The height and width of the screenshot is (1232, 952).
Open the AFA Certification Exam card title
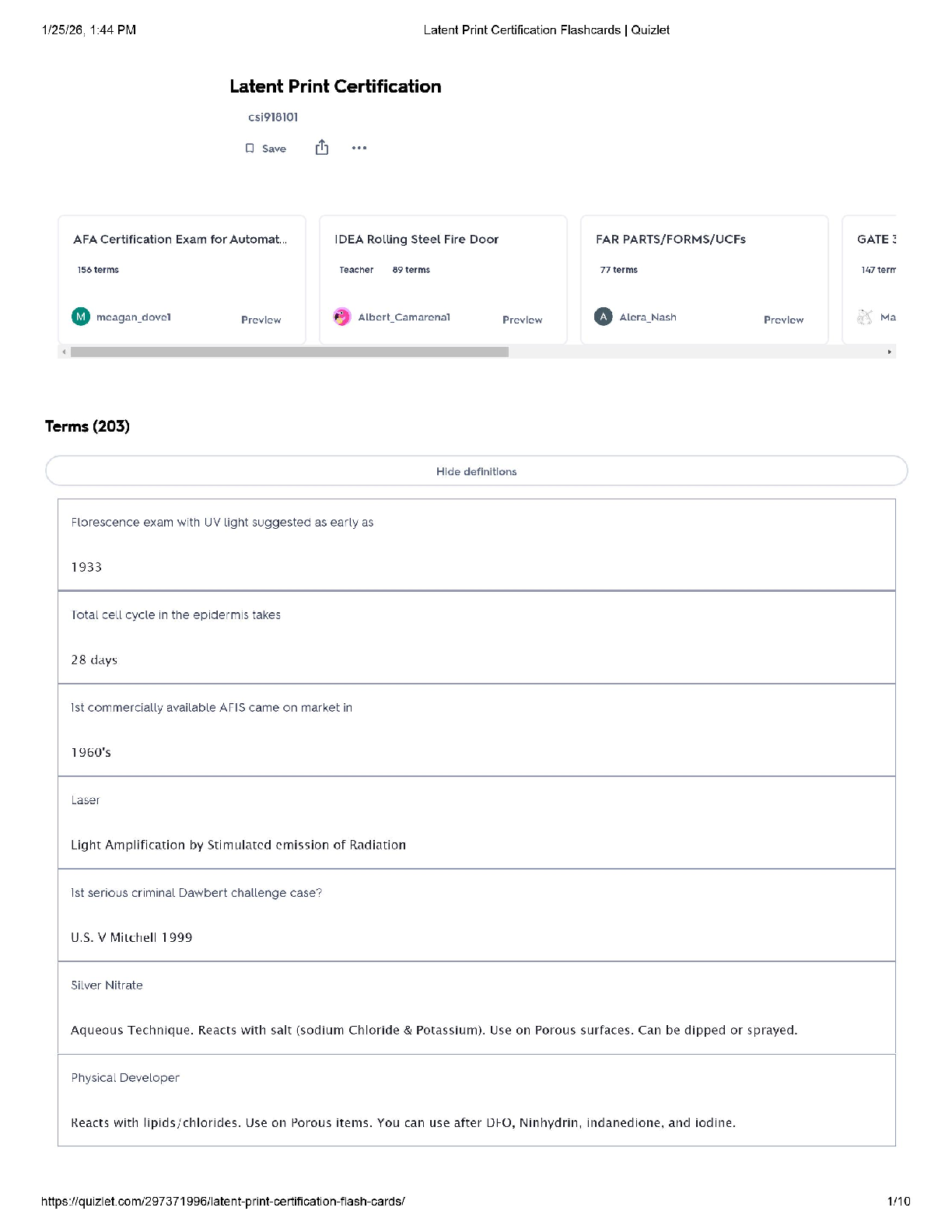click(180, 240)
